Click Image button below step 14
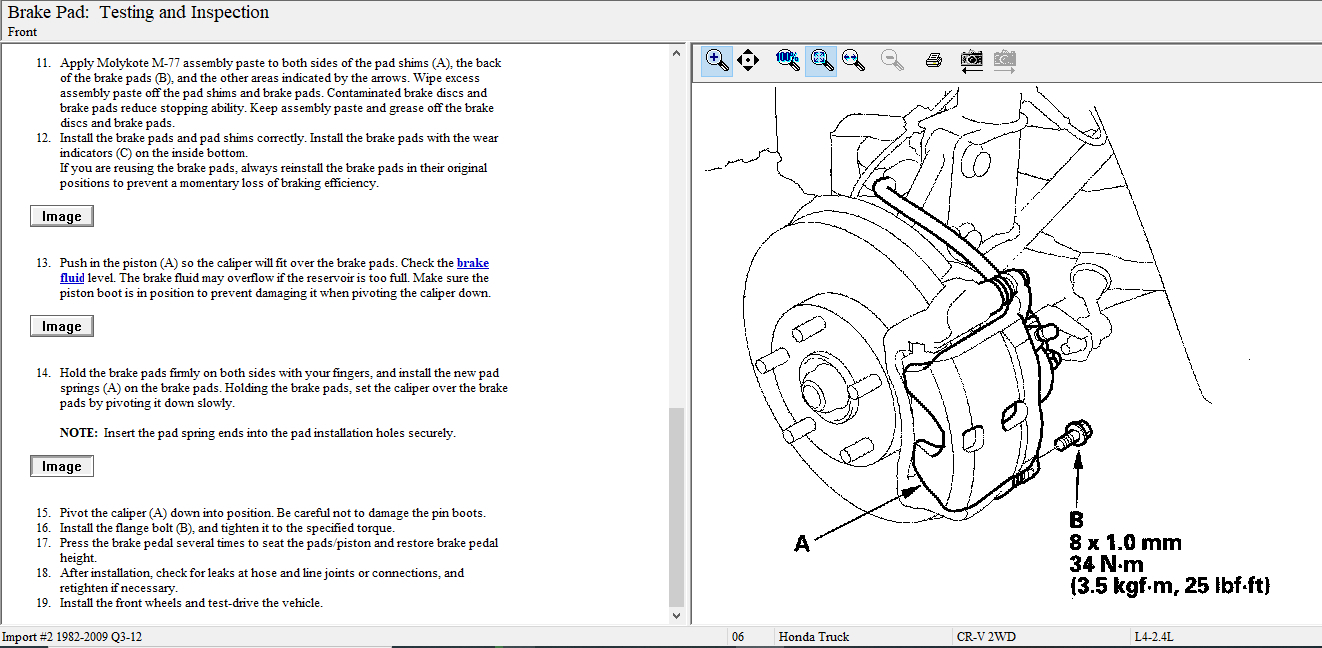The height and width of the screenshot is (648, 1322). click(x=61, y=467)
